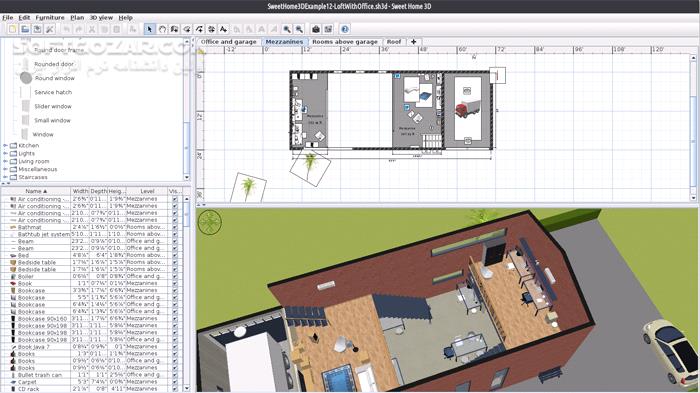Select Small window in catalog tree
Viewport: 700px width, 393px height.
(x=52, y=121)
